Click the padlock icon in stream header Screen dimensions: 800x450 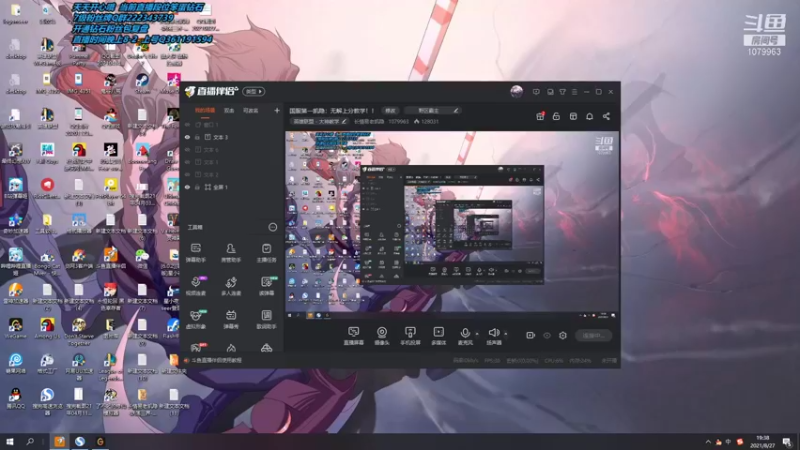556,116
